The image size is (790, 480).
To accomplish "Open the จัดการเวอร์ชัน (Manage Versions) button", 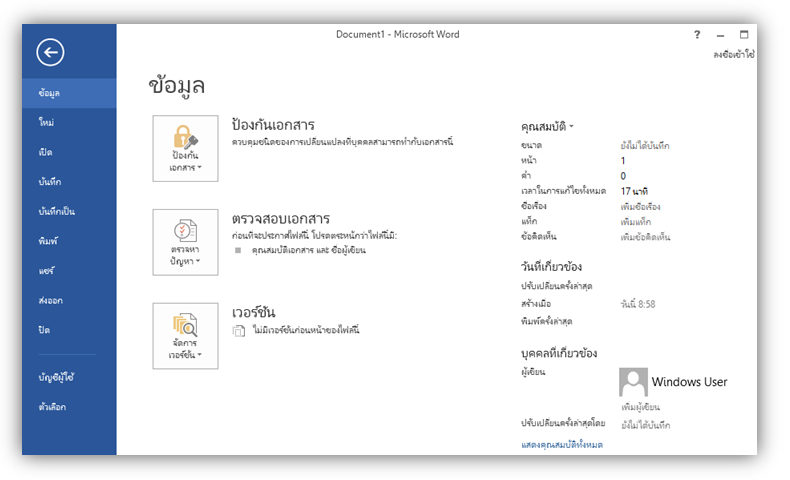I will click(x=185, y=336).
